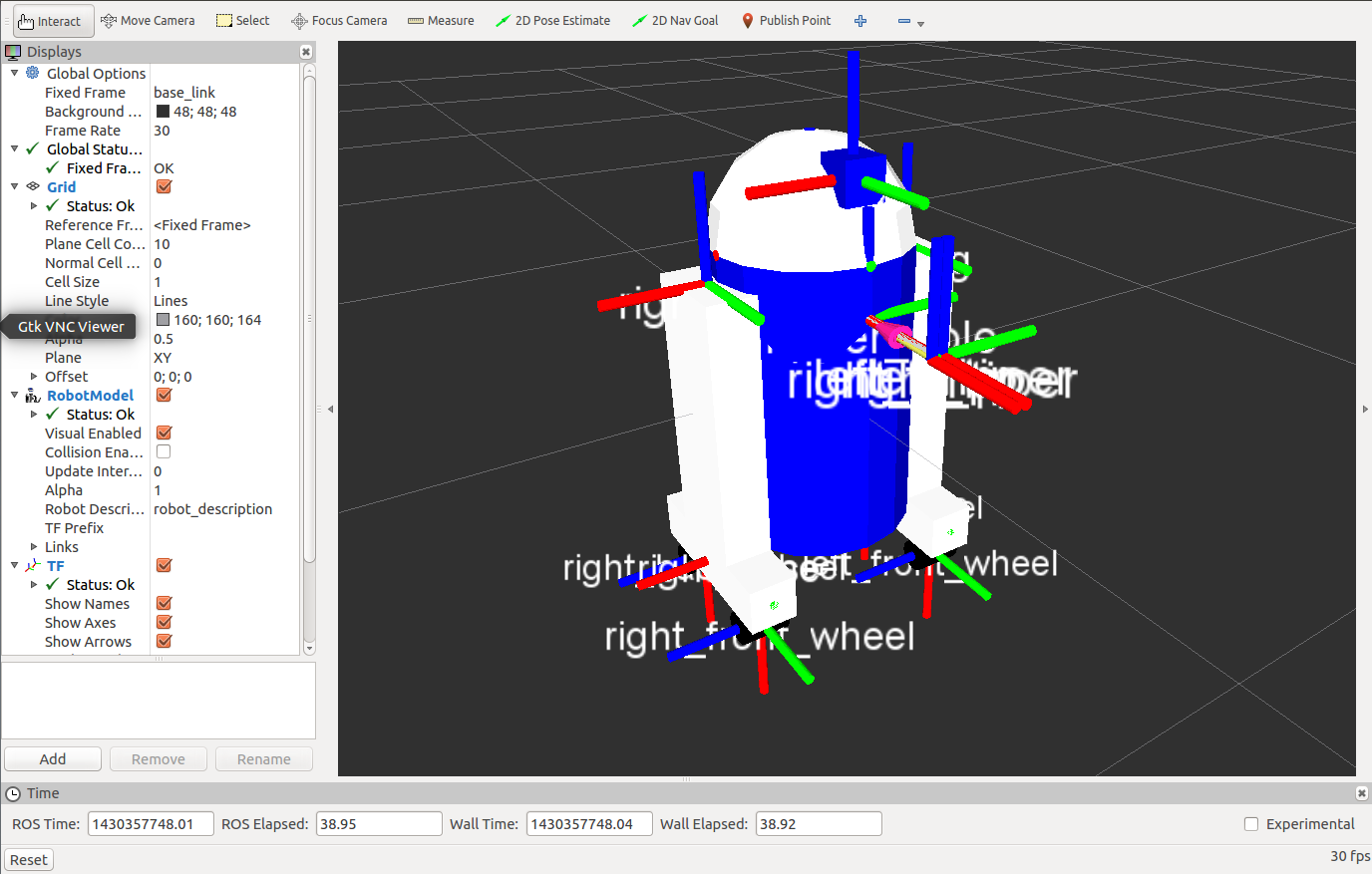Open the minus remove-tool dropdown in toolbar
The image size is (1372, 874).
pyautogui.click(x=910, y=21)
